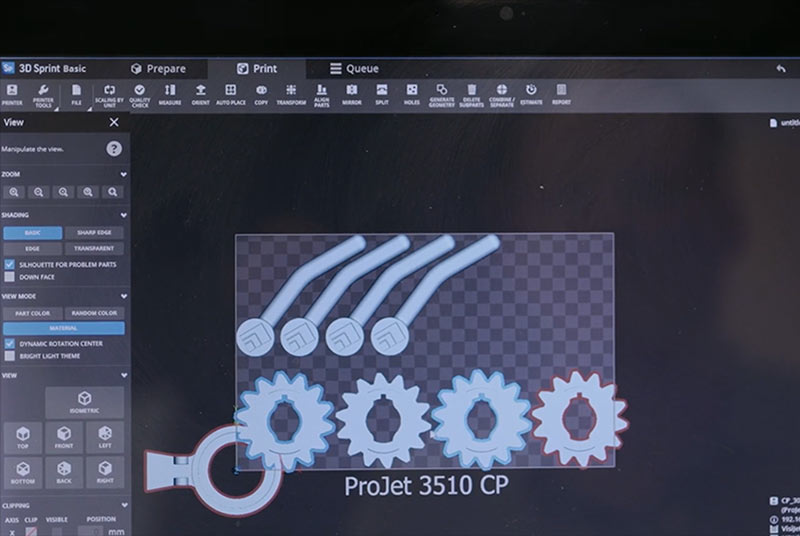Collapse the Shading section
This screenshot has height=536, width=800.
pyautogui.click(x=123, y=215)
